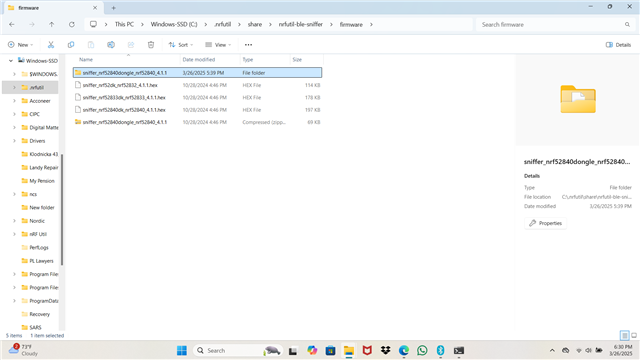This screenshot has width=640, height=360.
Task: Click the Rename icon in toolbar
Action: click(111, 45)
